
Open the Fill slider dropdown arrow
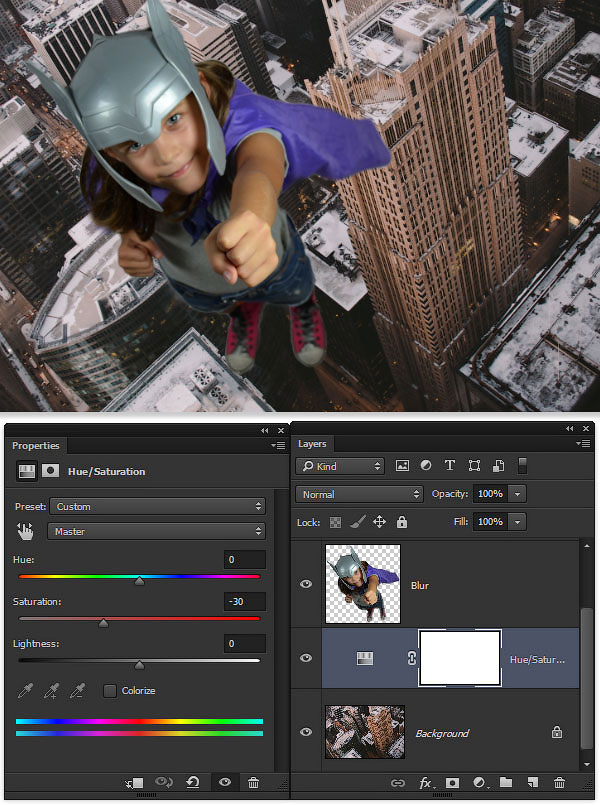point(518,522)
